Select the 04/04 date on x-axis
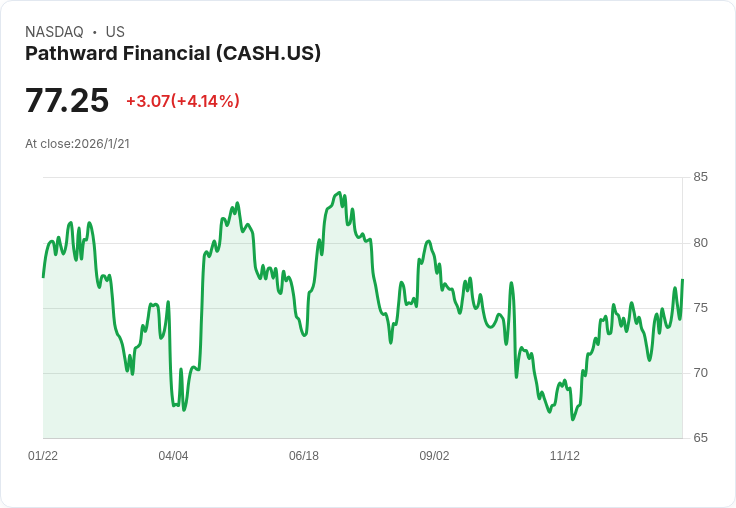Image resolution: width=736 pixels, height=508 pixels. 173,456
